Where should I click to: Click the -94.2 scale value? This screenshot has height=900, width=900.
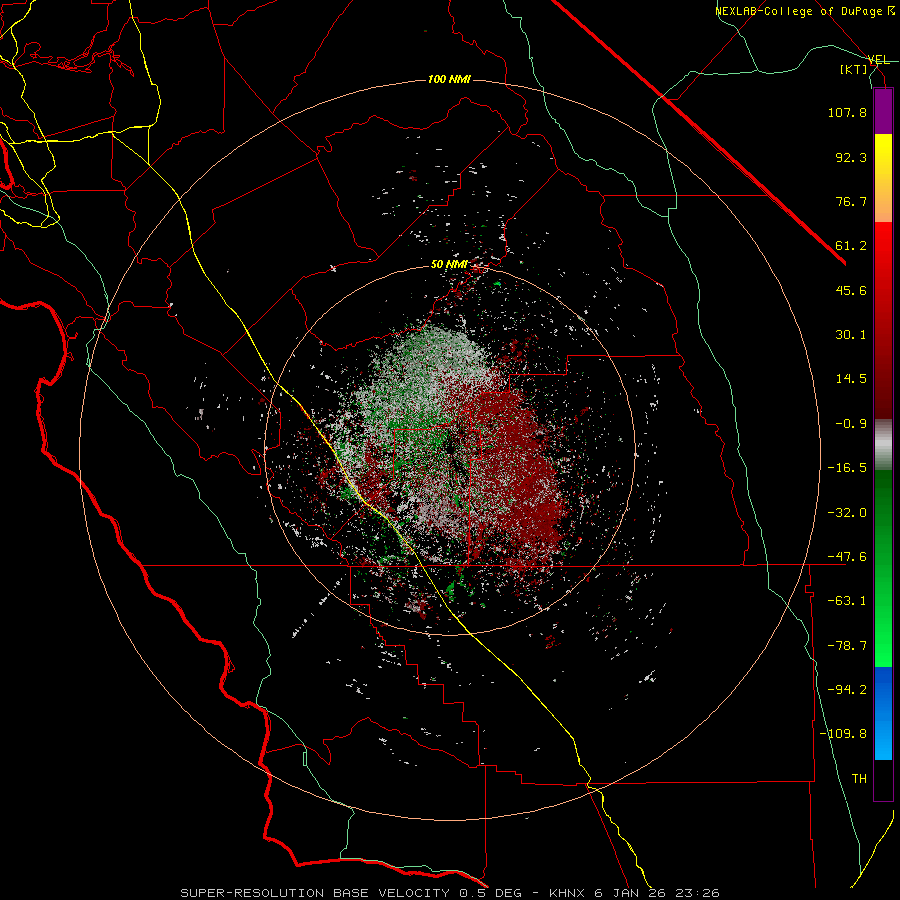(x=847, y=690)
